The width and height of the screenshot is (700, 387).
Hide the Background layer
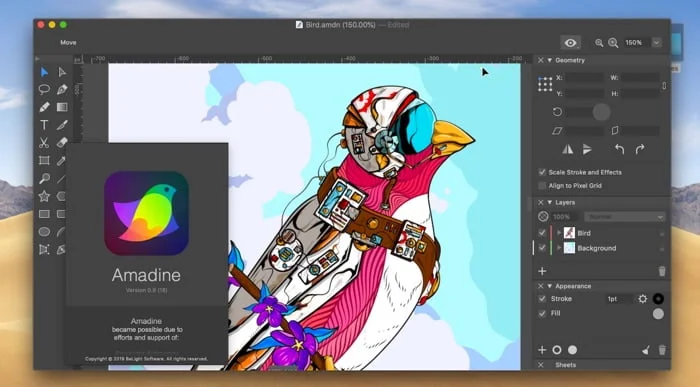[x=542, y=248]
